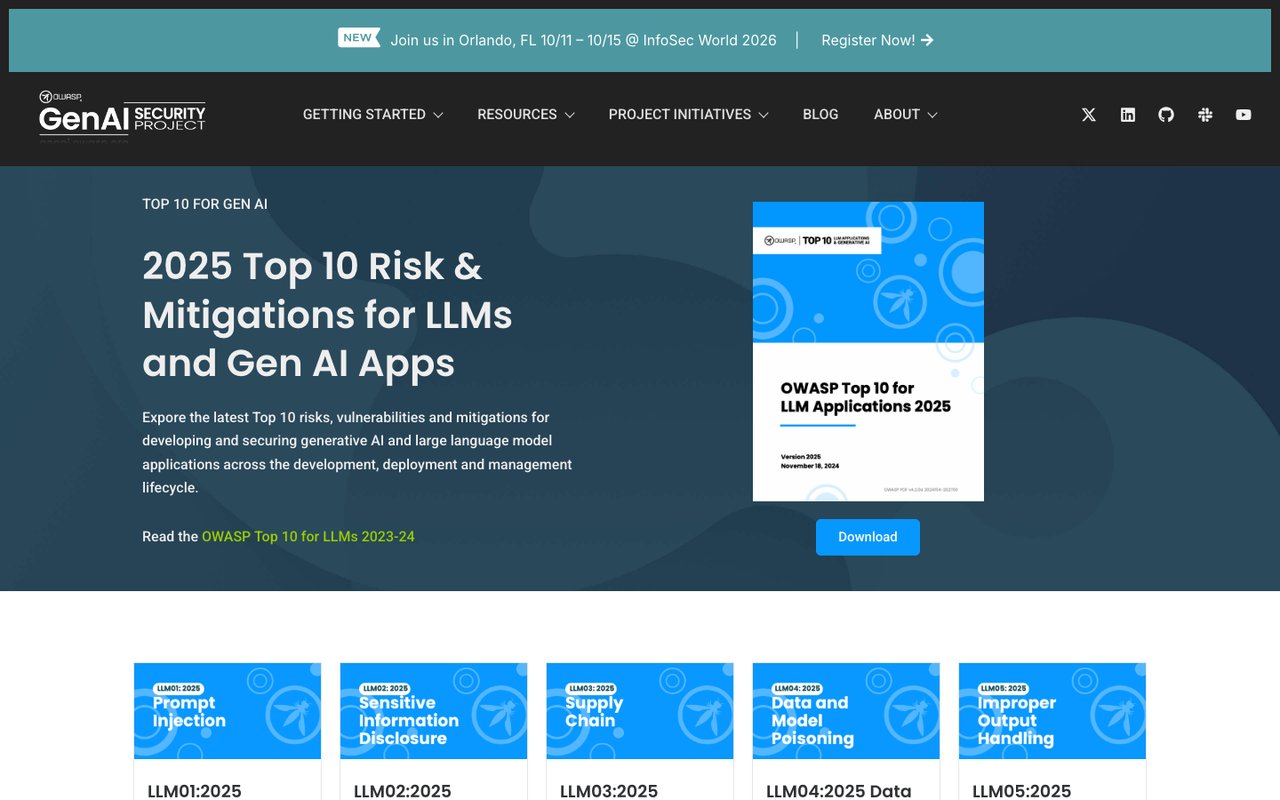This screenshot has height=800, width=1280.
Task: Go to the Blog page
Action: 820,115
